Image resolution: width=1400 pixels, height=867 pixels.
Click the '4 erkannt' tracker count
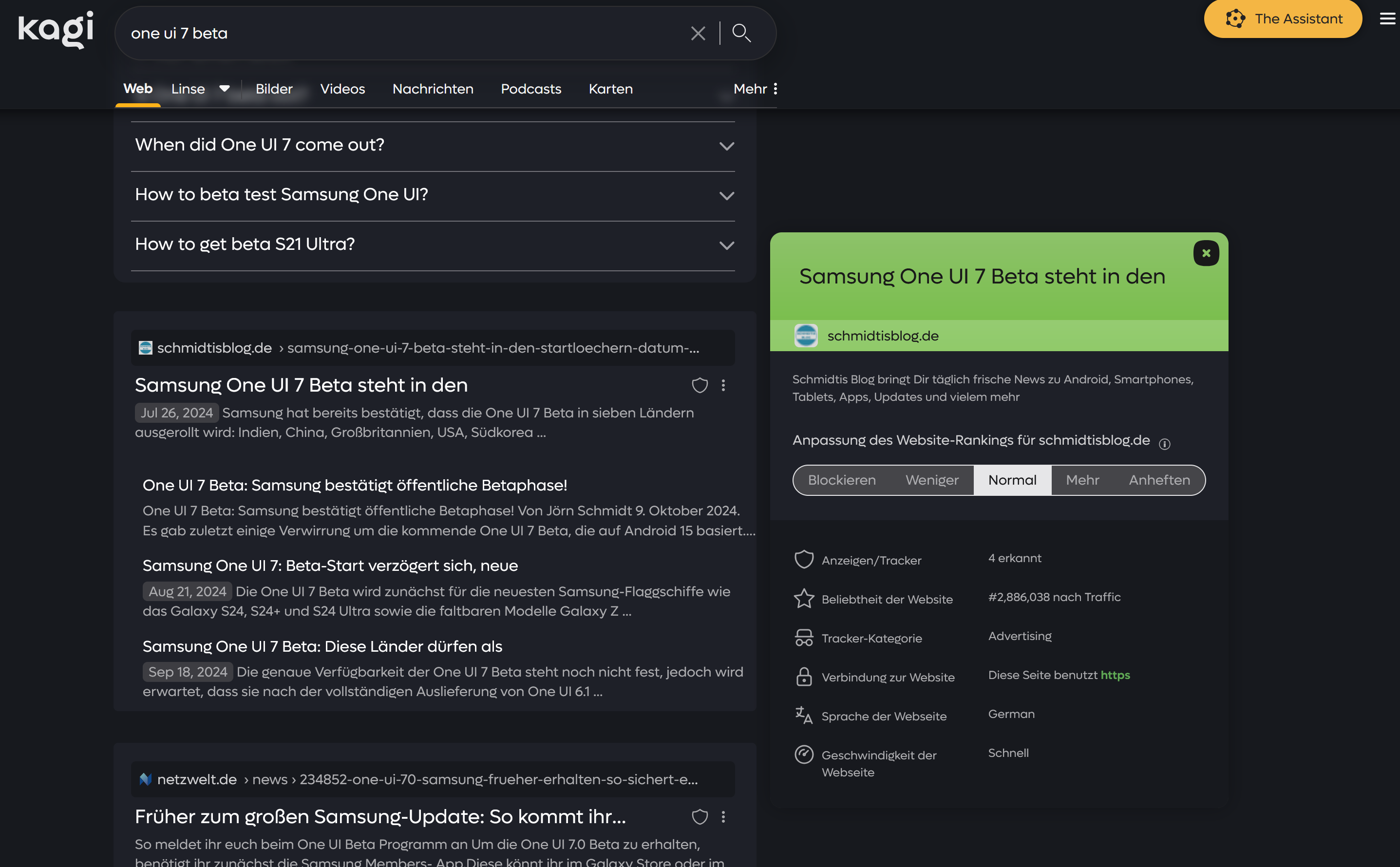point(1014,558)
